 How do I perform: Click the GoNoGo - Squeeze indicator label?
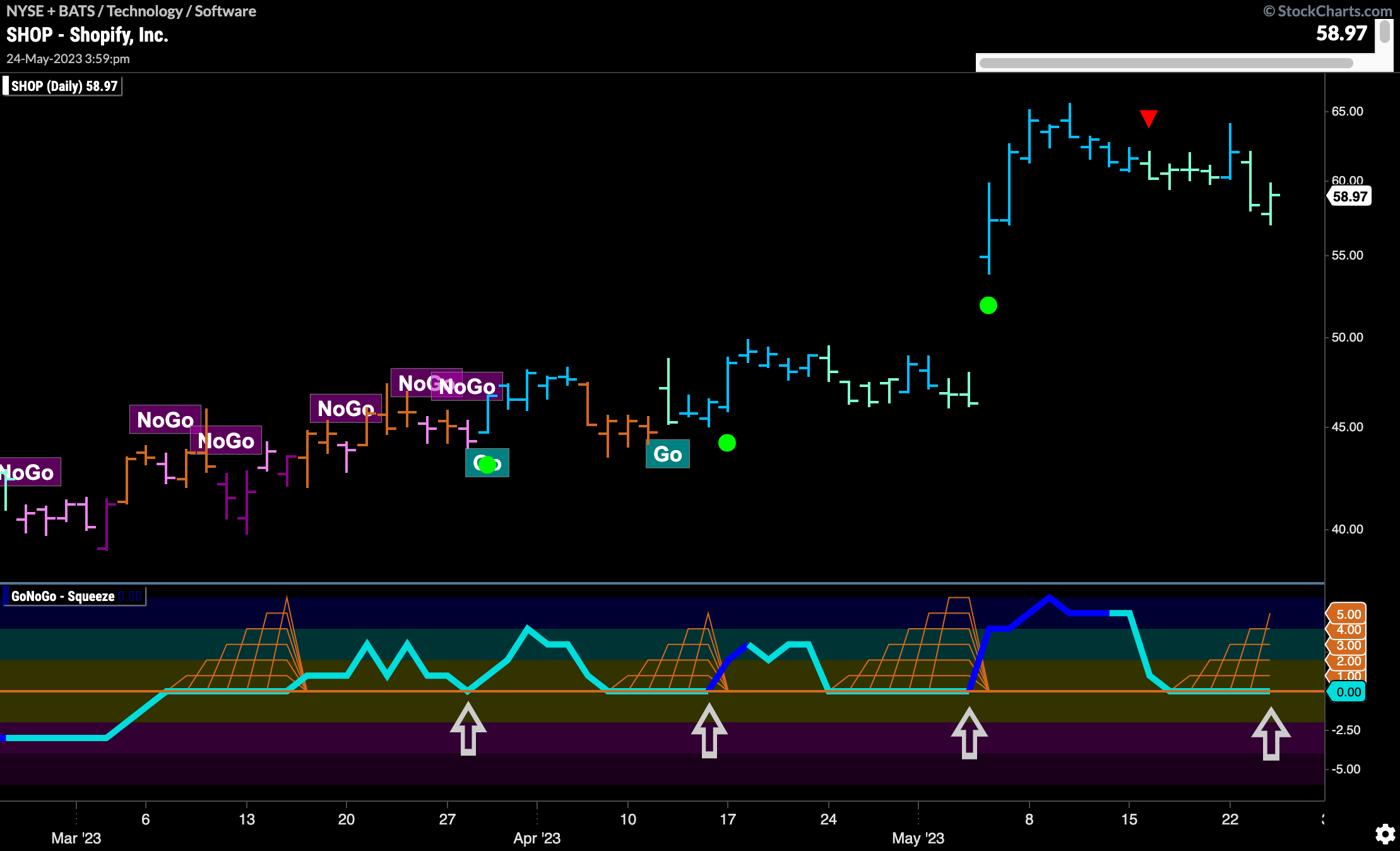[x=74, y=596]
